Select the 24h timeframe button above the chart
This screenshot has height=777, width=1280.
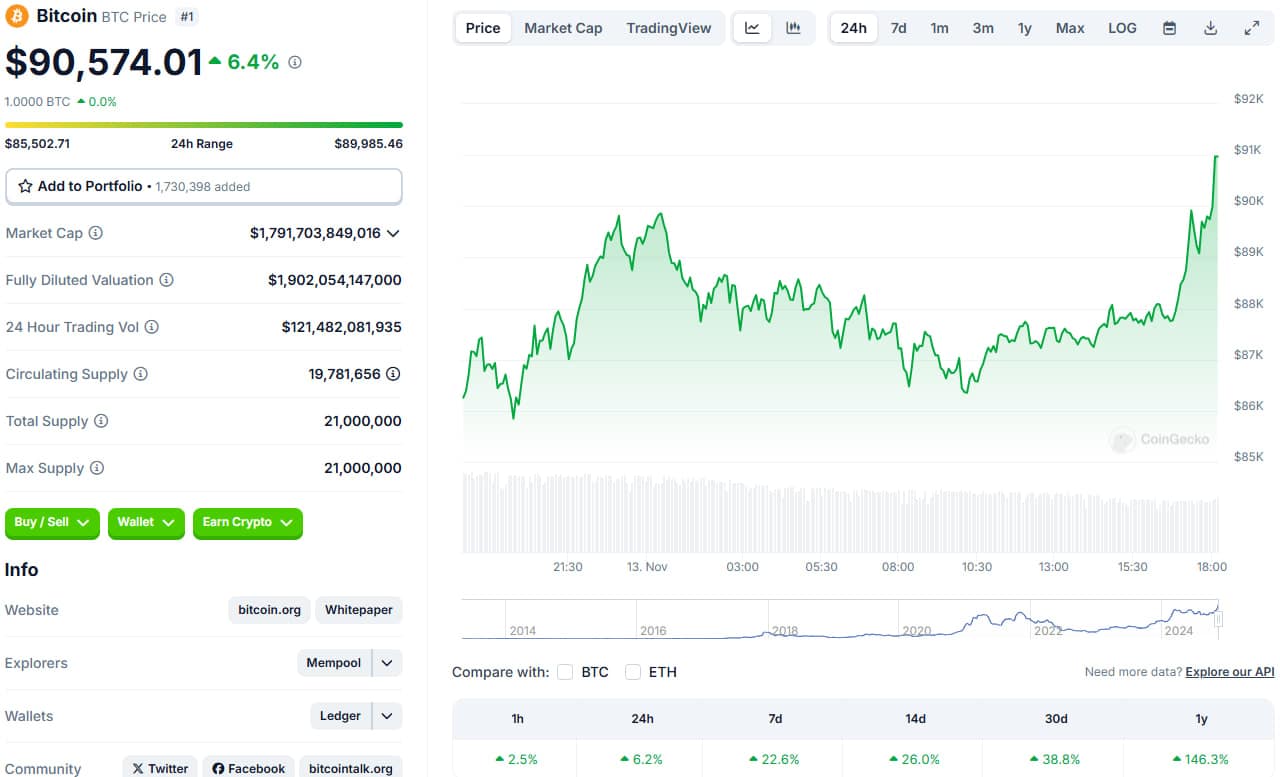point(854,28)
